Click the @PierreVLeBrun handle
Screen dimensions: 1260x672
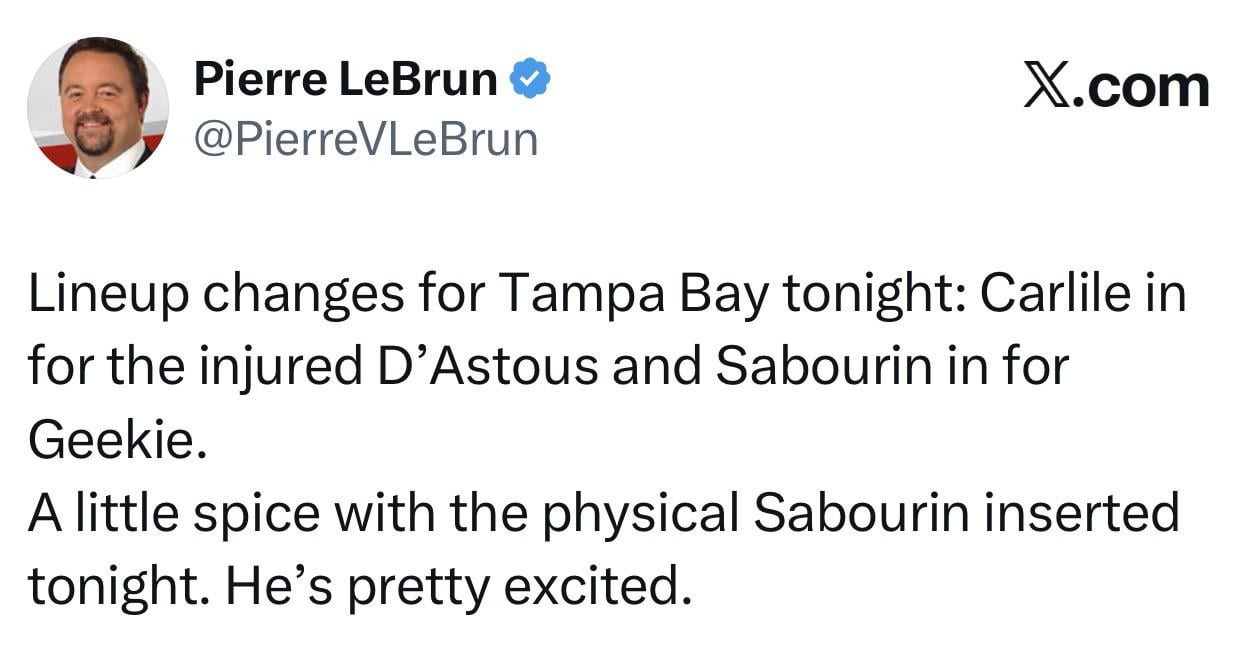coord(365,140)
